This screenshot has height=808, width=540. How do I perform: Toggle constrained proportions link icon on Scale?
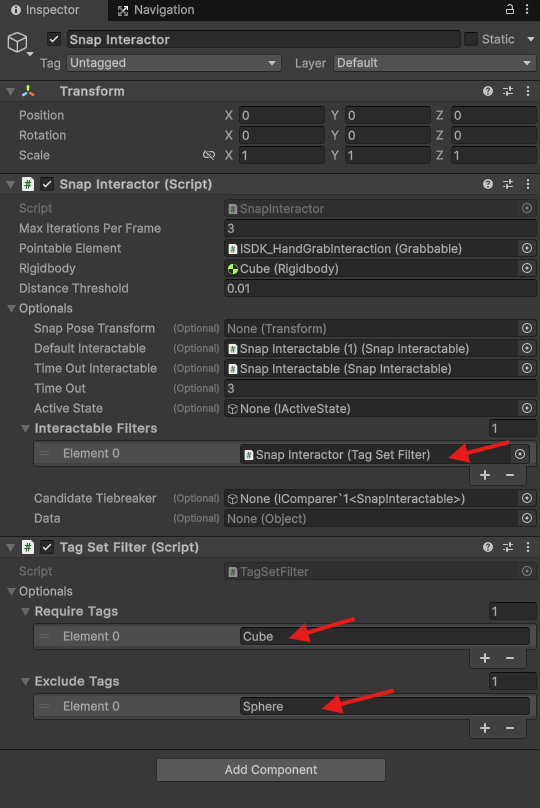click(209, 155)
